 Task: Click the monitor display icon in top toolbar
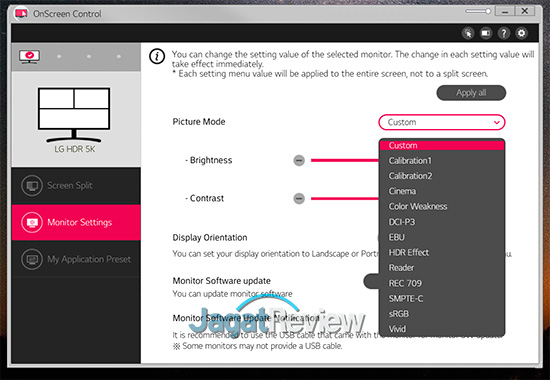pyautogui.click(x=486, y=33)
